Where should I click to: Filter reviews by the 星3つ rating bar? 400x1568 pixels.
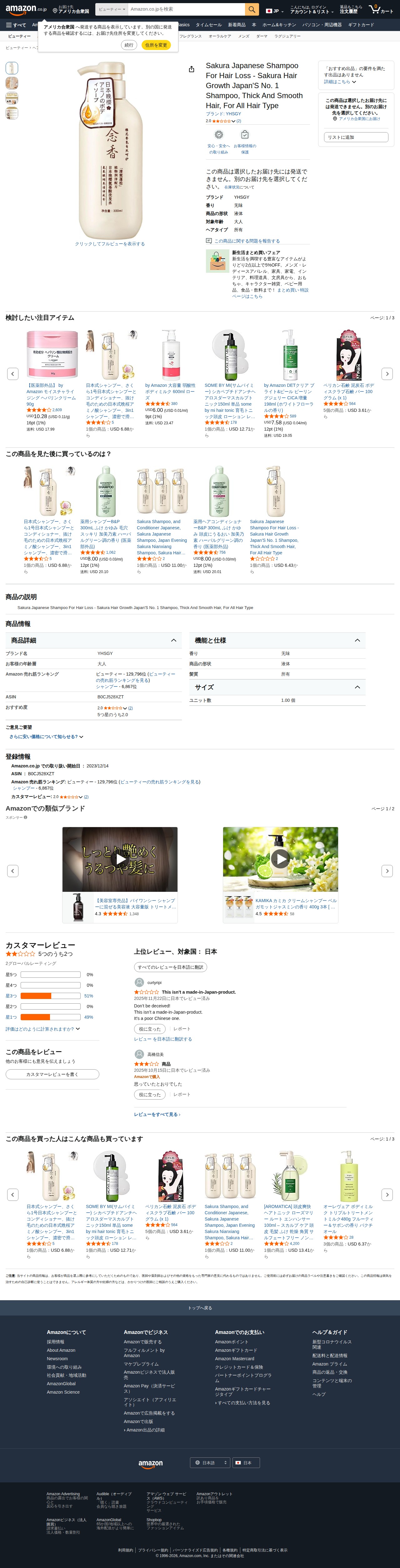(x=51, y=996)
